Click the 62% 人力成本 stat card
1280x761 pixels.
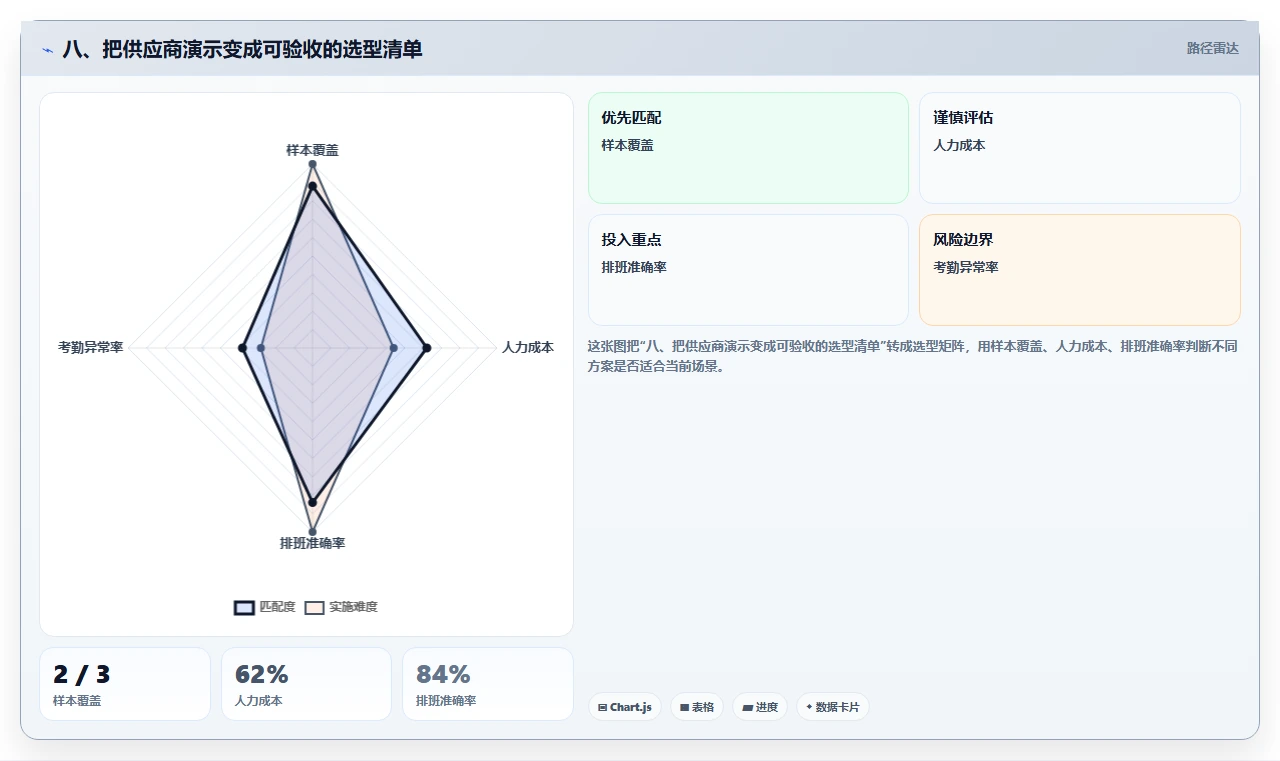(x=306, y=684)
